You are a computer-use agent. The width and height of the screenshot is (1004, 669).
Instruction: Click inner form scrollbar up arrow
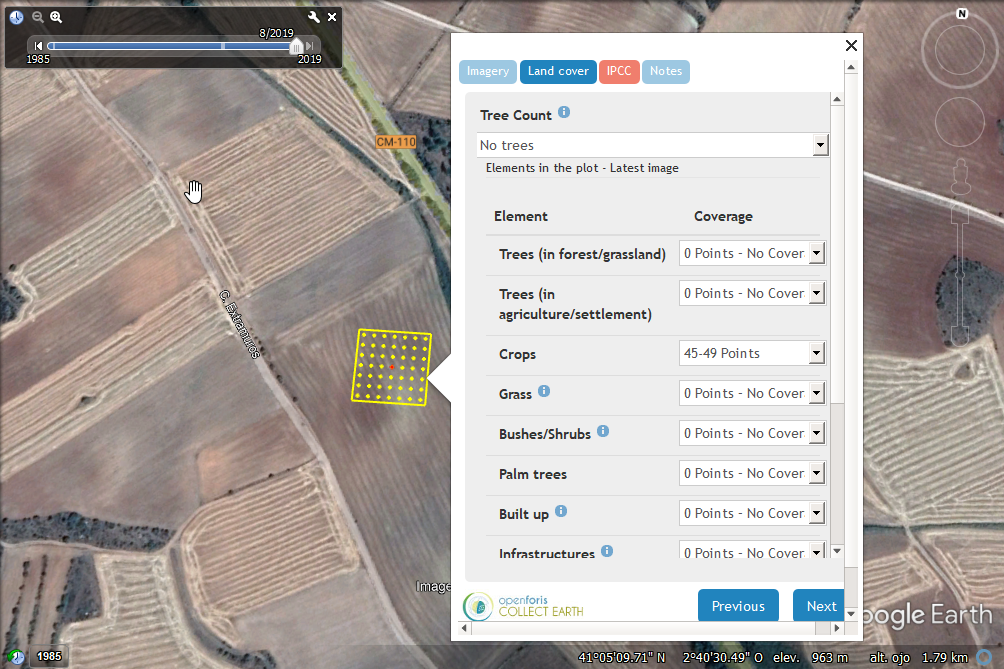(x=837, y=99)
